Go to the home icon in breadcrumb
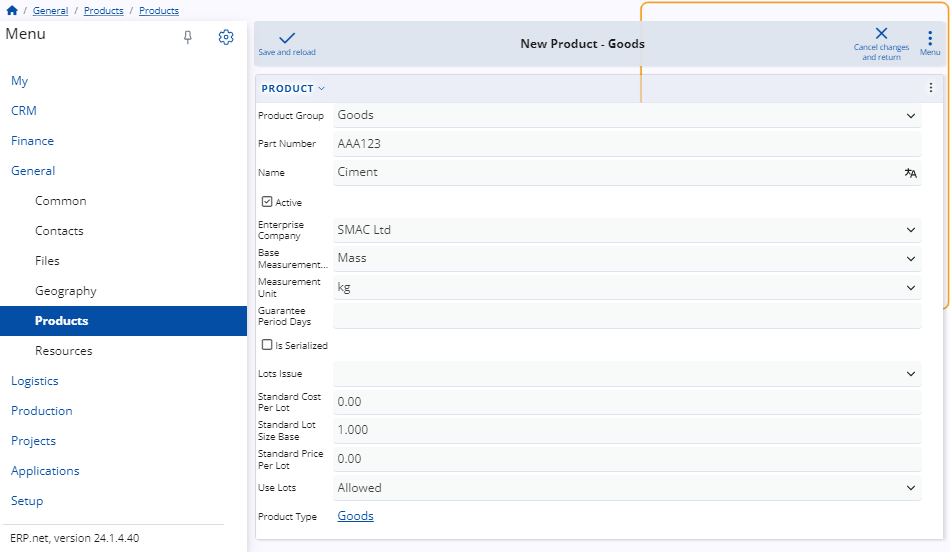Screen dimensions: 950x552 click(12, 10)
